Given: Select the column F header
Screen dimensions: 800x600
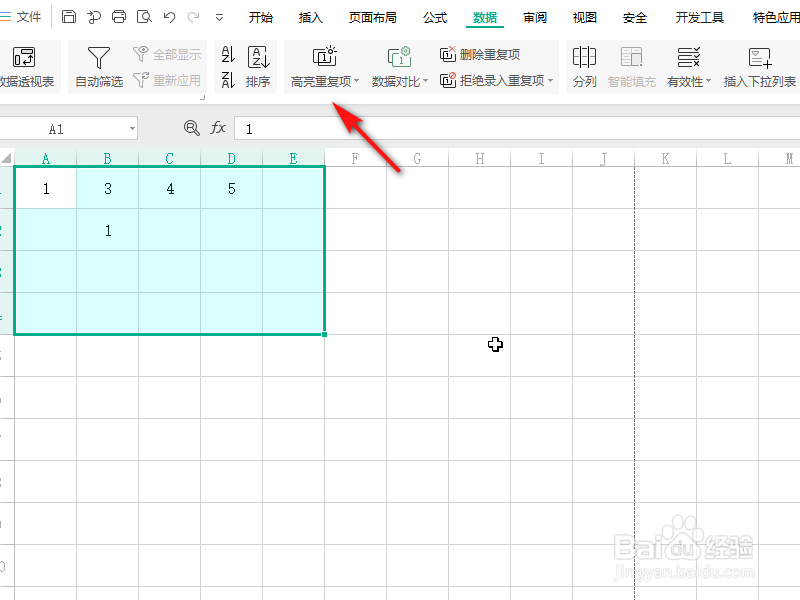Looking at the screenshot, I should click(x=355, y=158).
